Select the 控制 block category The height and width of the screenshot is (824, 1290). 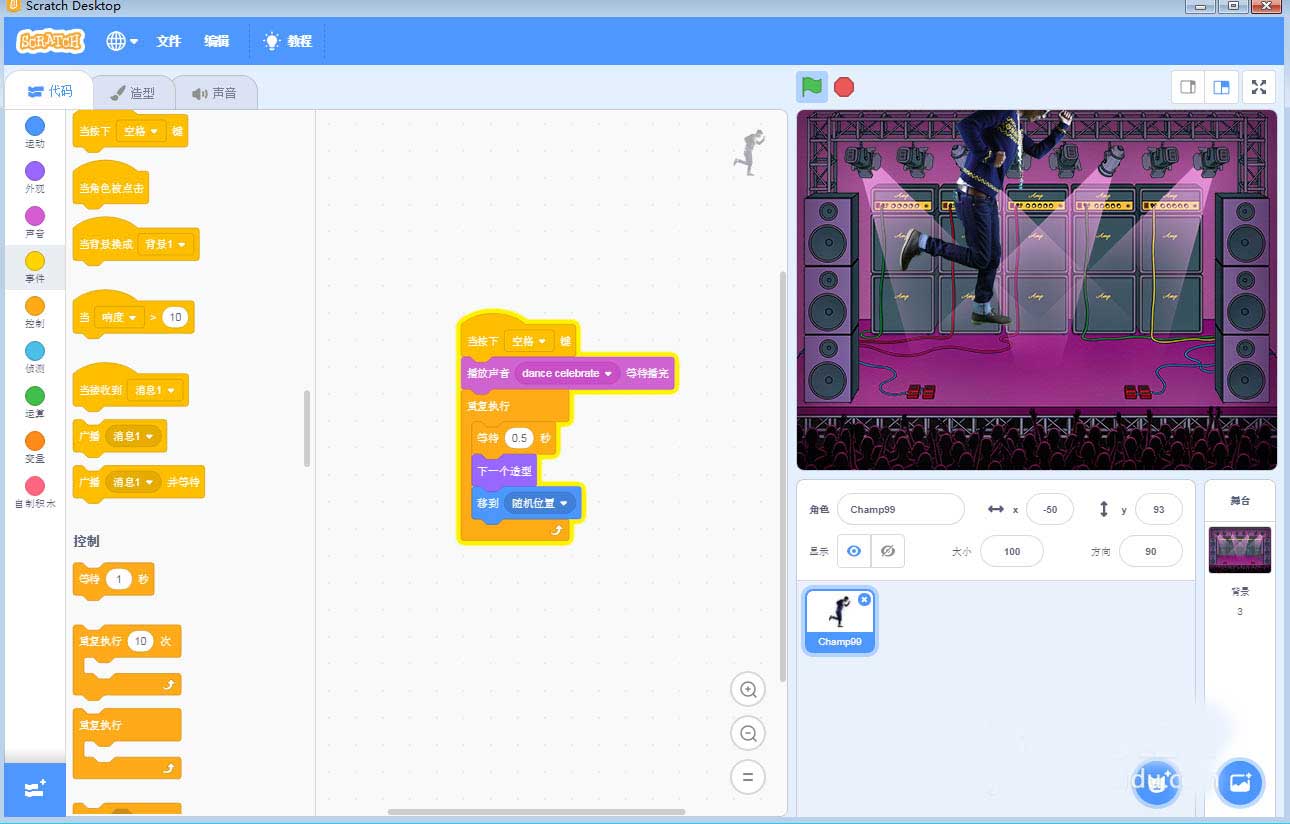tap(35, 312)
